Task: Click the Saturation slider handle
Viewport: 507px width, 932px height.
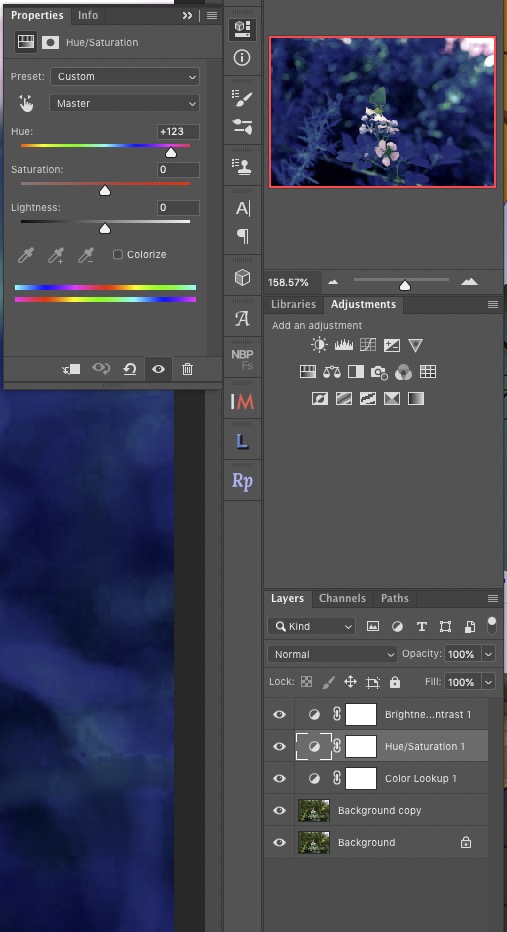Action: coord(105,191)
